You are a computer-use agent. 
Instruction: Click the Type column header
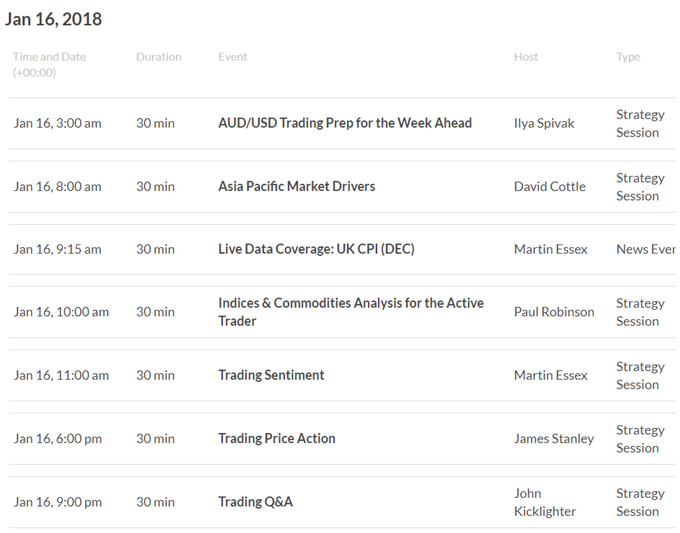point(628,57)
